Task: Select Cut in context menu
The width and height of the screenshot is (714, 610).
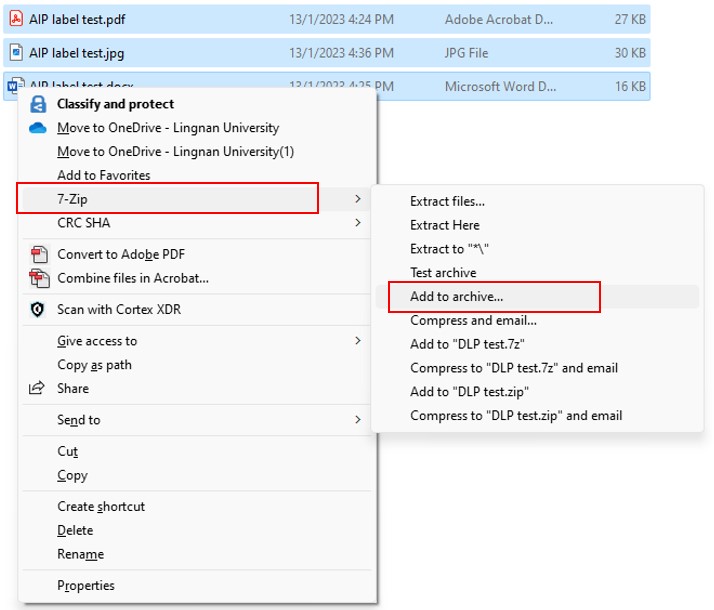Action: click(x=67, y=452)
